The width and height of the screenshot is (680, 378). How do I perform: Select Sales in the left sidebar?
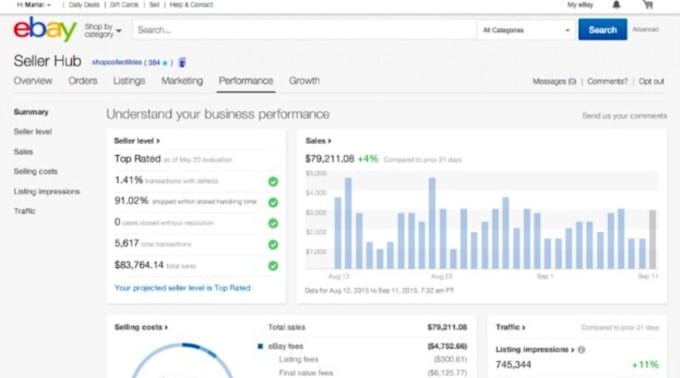click(23, 152)
